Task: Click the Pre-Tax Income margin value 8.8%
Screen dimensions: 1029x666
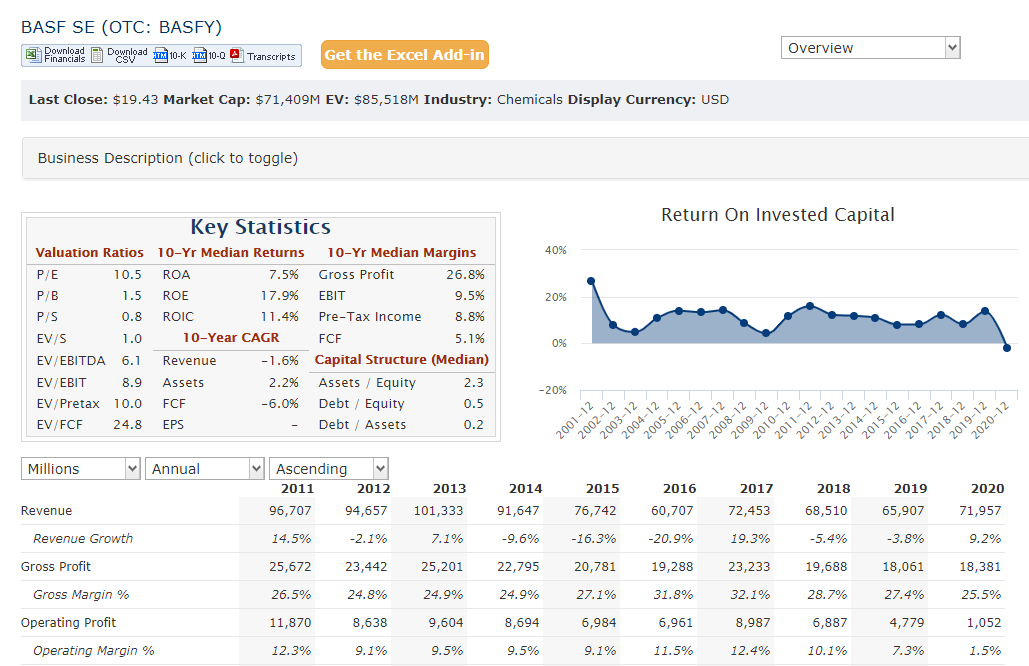Action: point(470,316)
